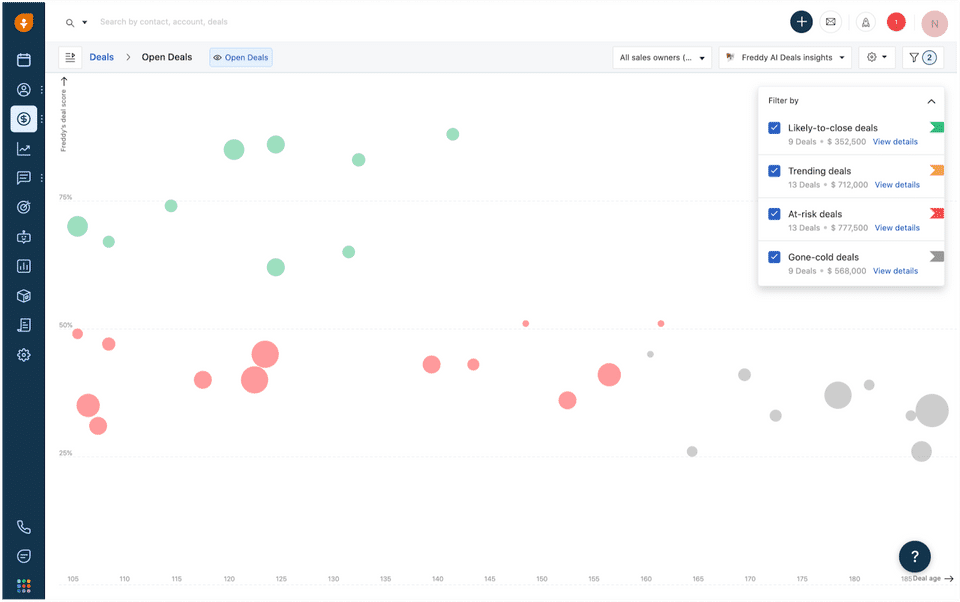Toggle the Gone-cold deals checkbox
This screenshot has height=602, width=960.
(x=774, y=257)
